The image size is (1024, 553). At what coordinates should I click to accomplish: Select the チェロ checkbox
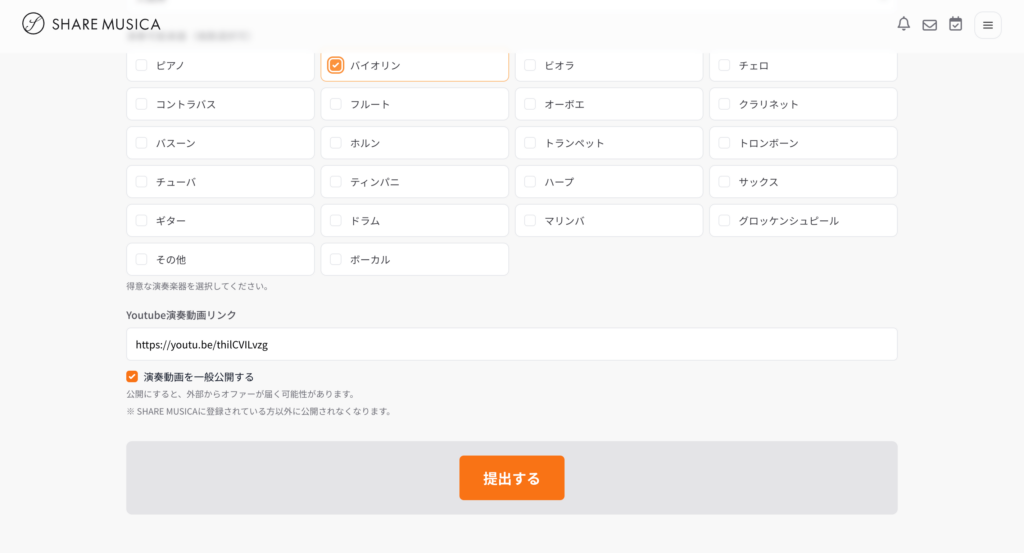point(725,65)
